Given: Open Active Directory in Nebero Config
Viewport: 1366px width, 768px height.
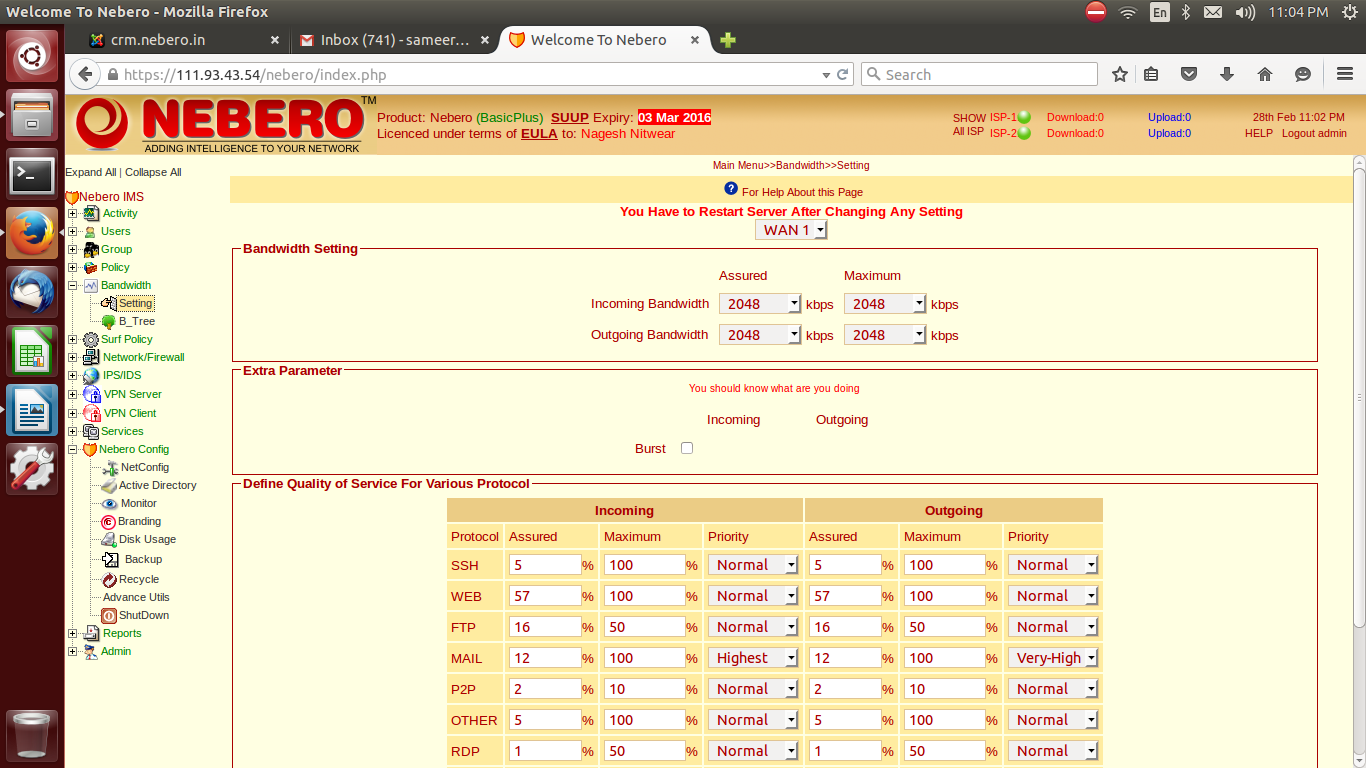Looking at the screenshot, I should pos(158,485).
